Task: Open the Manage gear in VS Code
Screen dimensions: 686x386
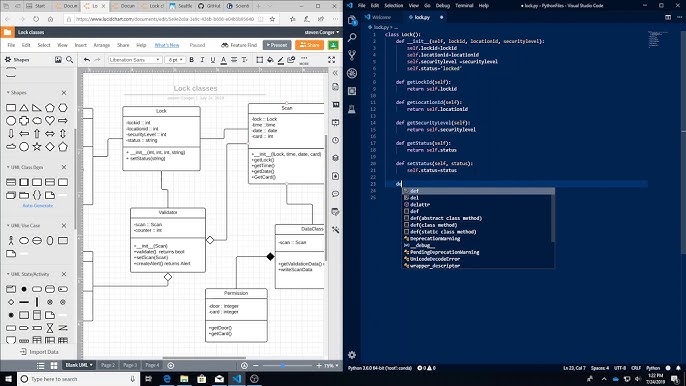Action: tap(352, 354)
